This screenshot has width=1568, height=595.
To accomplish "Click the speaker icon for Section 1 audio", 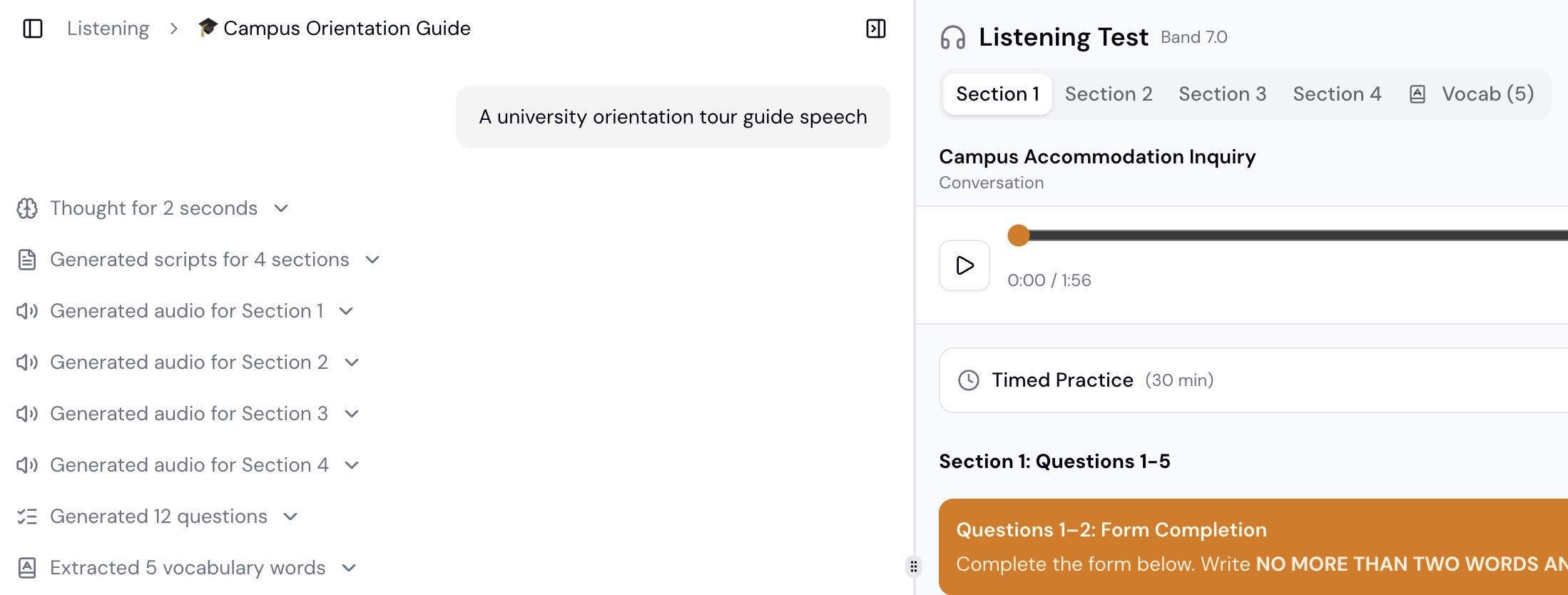I will pyautogui.click(x=27, y=311).
